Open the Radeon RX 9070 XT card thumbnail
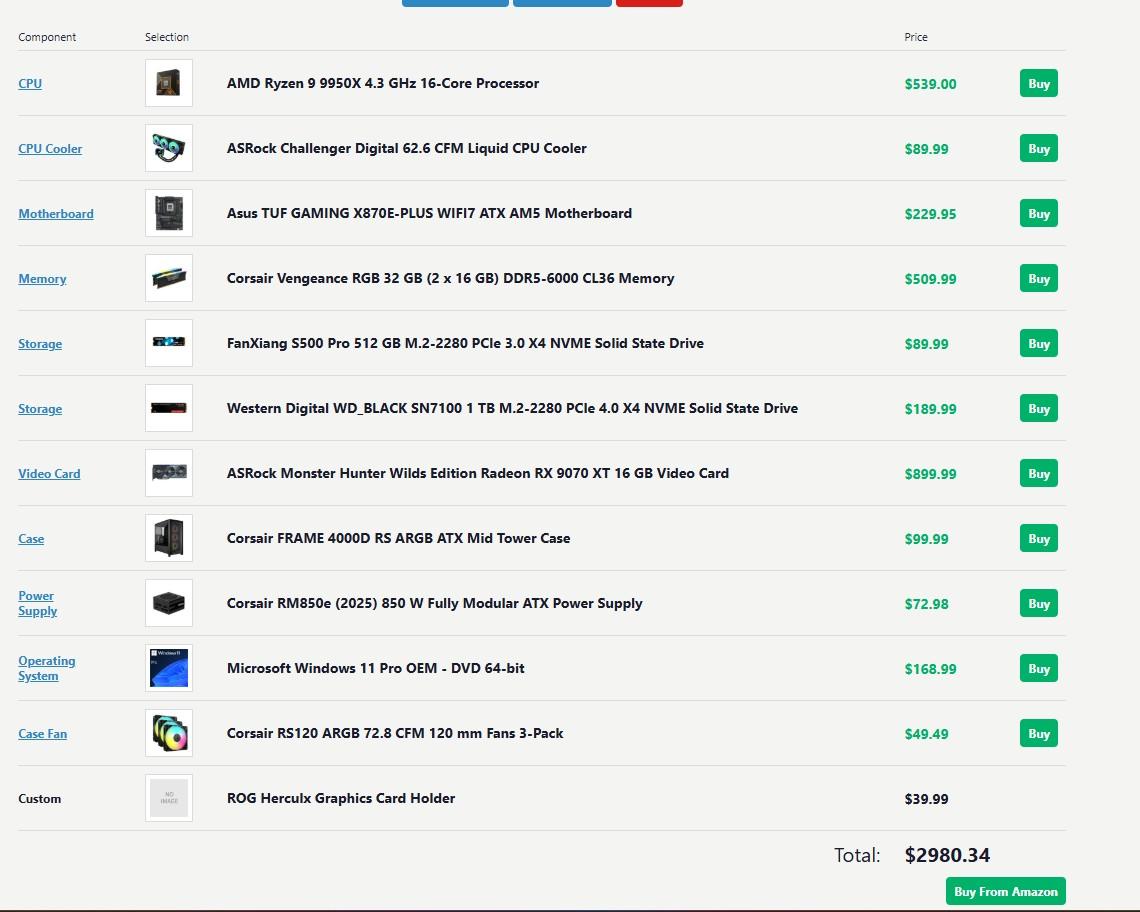Image resolution: width=1140 pixels, height=912 pixels. [x=169, y=473]
